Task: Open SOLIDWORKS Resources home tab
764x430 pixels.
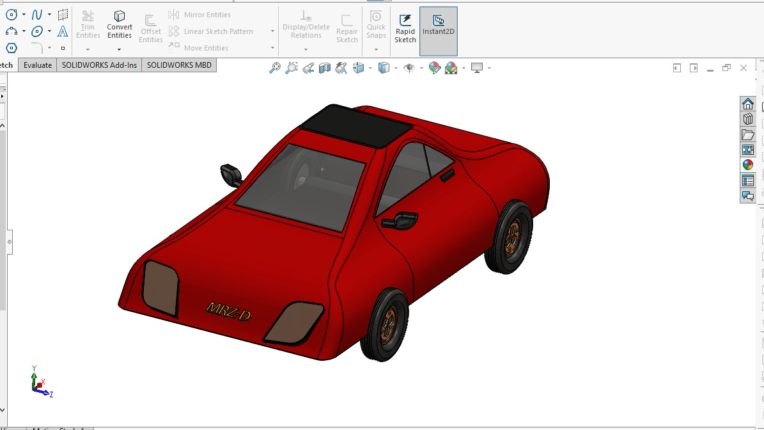Action: [748, 104]
